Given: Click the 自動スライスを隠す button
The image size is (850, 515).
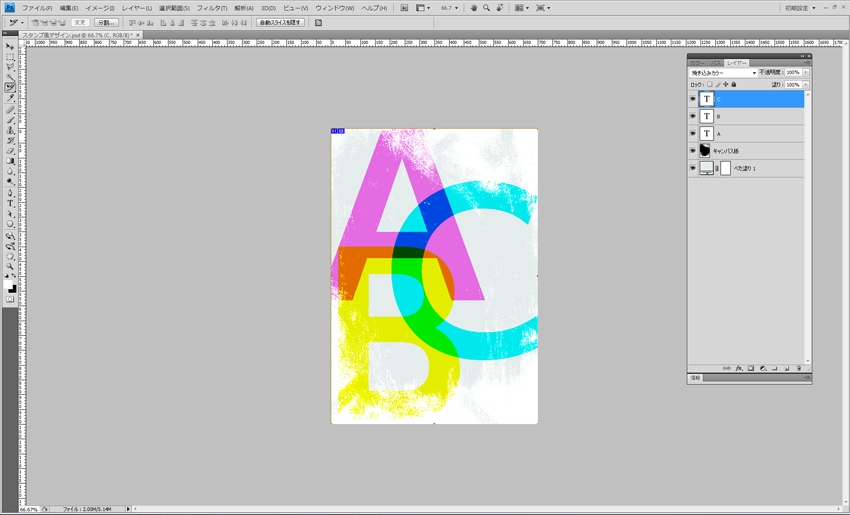Looking at the screenshot, I should click(280, 22).
